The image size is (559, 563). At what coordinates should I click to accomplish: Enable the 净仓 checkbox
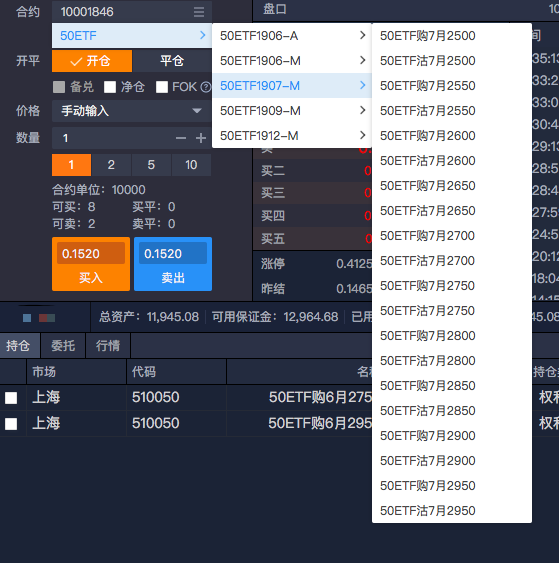(110, 87)
